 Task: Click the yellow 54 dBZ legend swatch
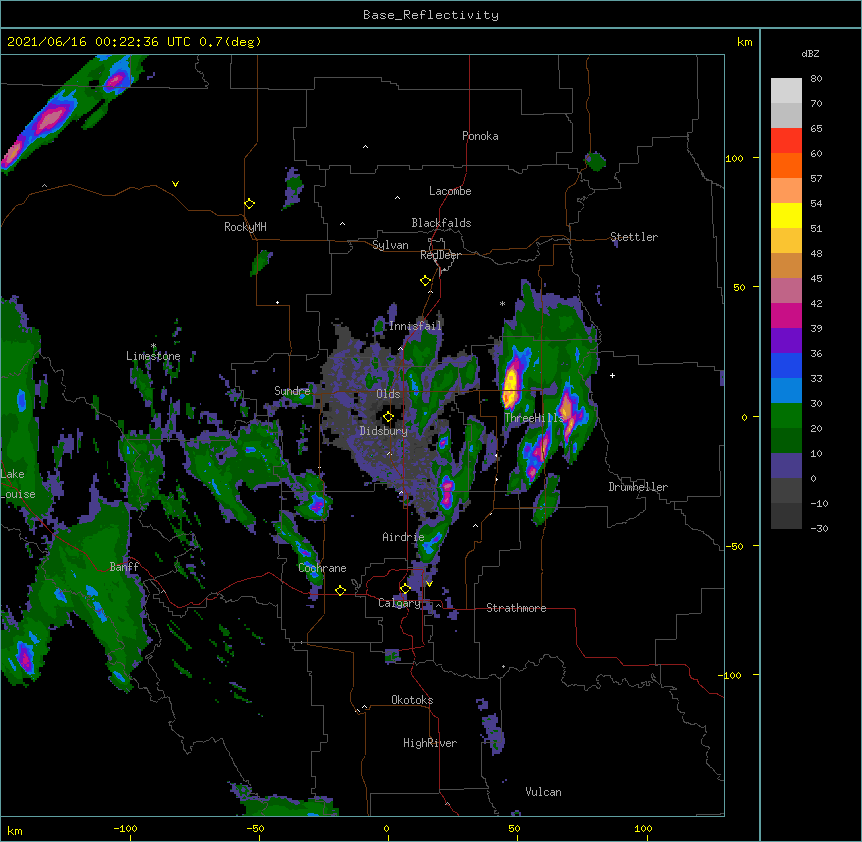(786, 215)
